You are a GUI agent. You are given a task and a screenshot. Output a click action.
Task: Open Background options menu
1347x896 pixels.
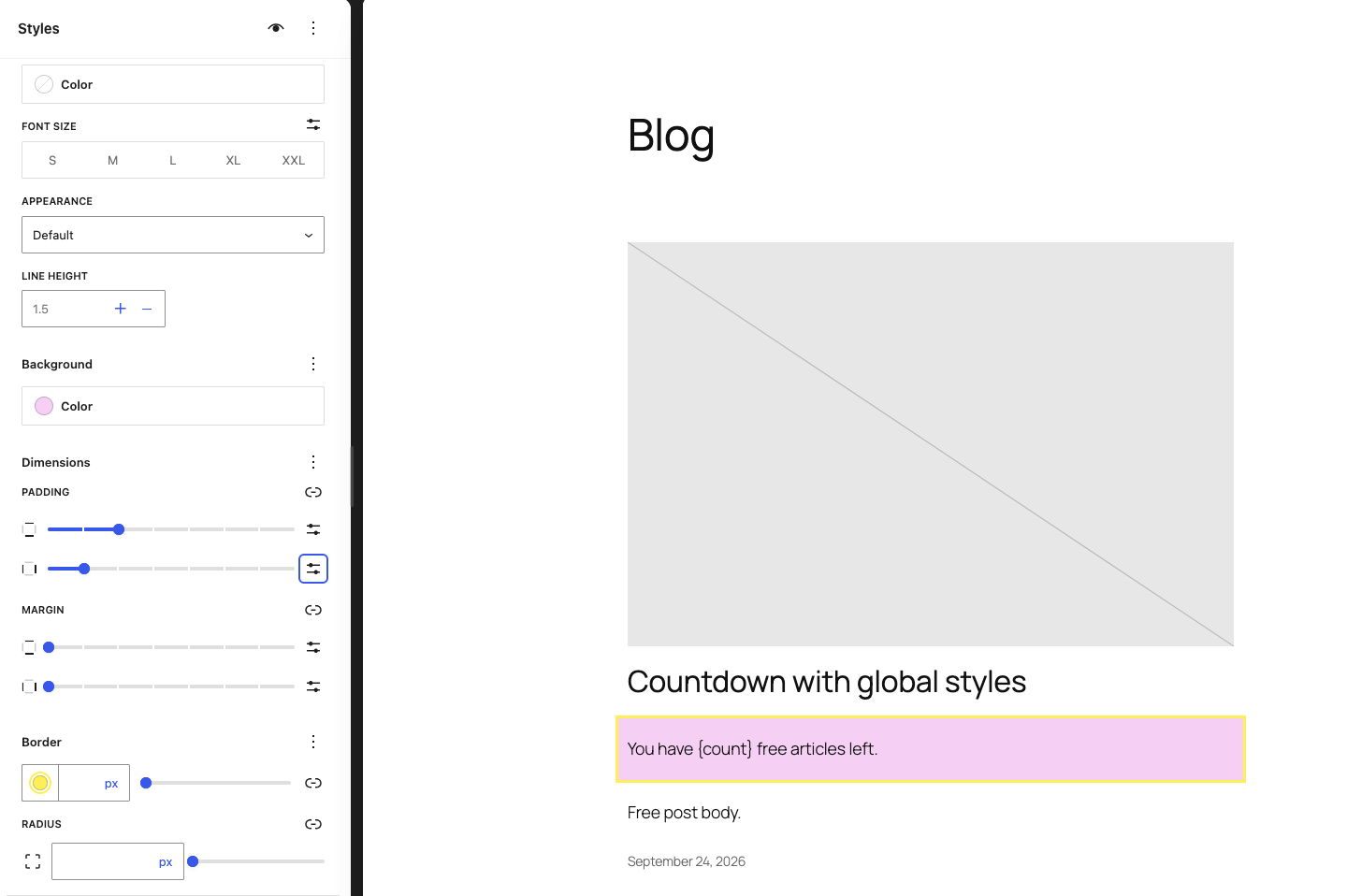313,364
